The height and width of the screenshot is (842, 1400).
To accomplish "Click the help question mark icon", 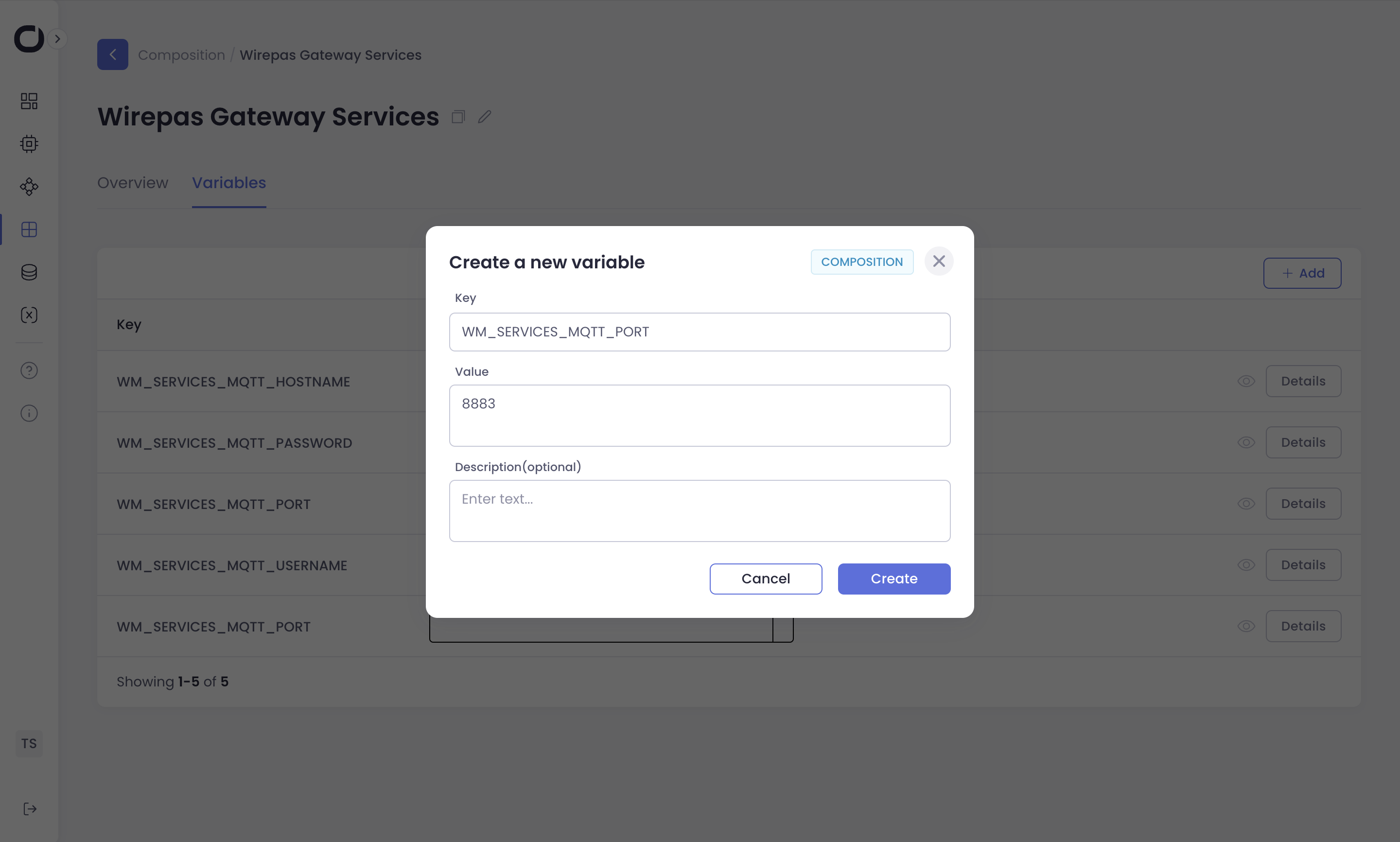I will [x=29, y=370].
